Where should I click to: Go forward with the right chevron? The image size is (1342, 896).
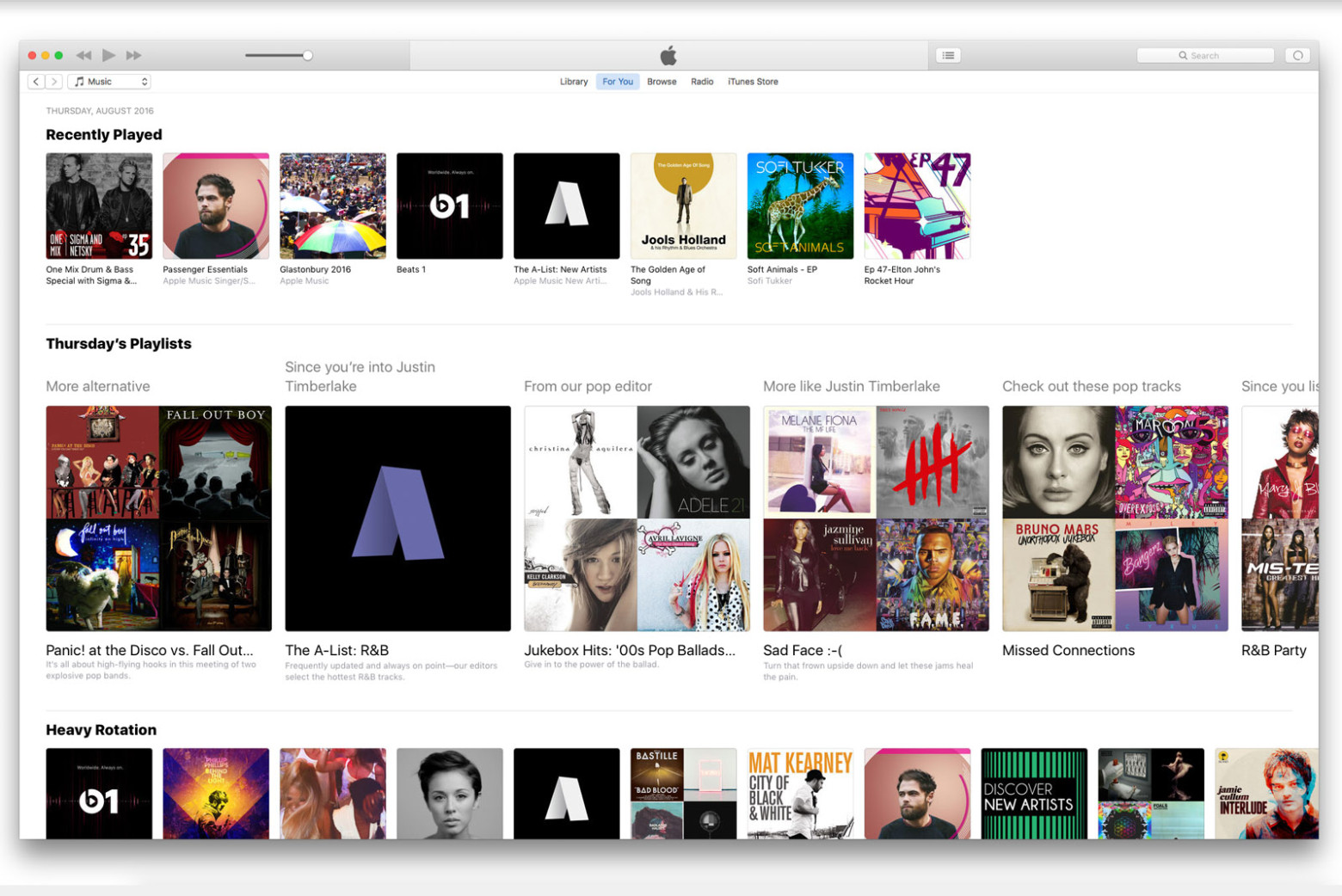point(54,82)
